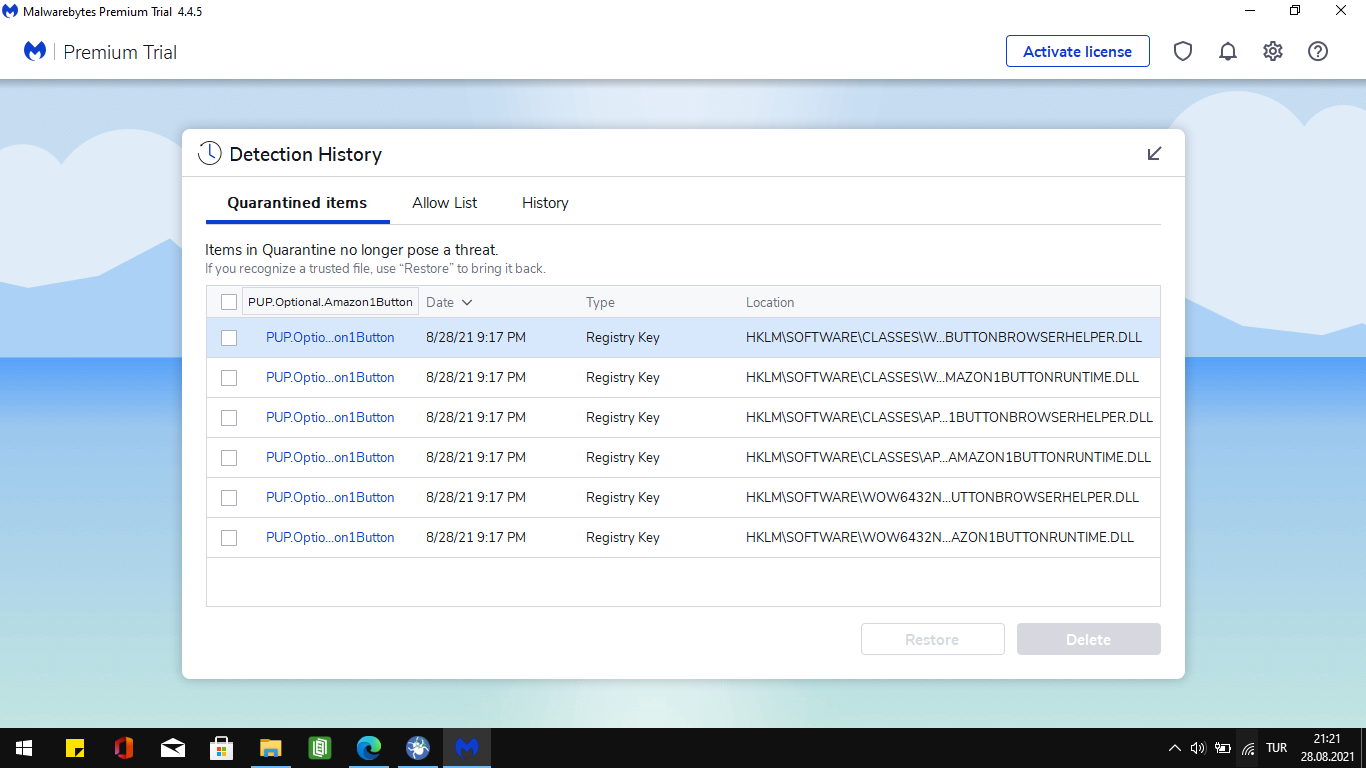Collapse Detection History with the diagonal arrow icon
The image size is (1366, 768).
(x=1154, y=153)
